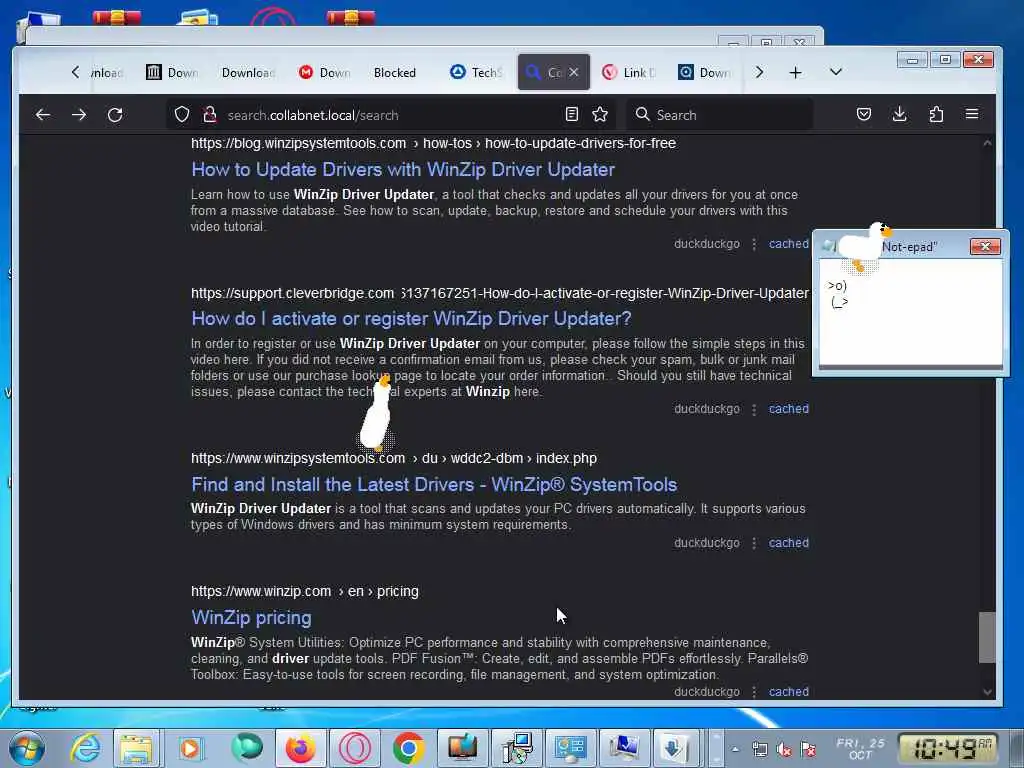The height and width of the screenshot is (768, 1024).
Task: Open the Windows Start menu
Action: [x=27, y=748]
